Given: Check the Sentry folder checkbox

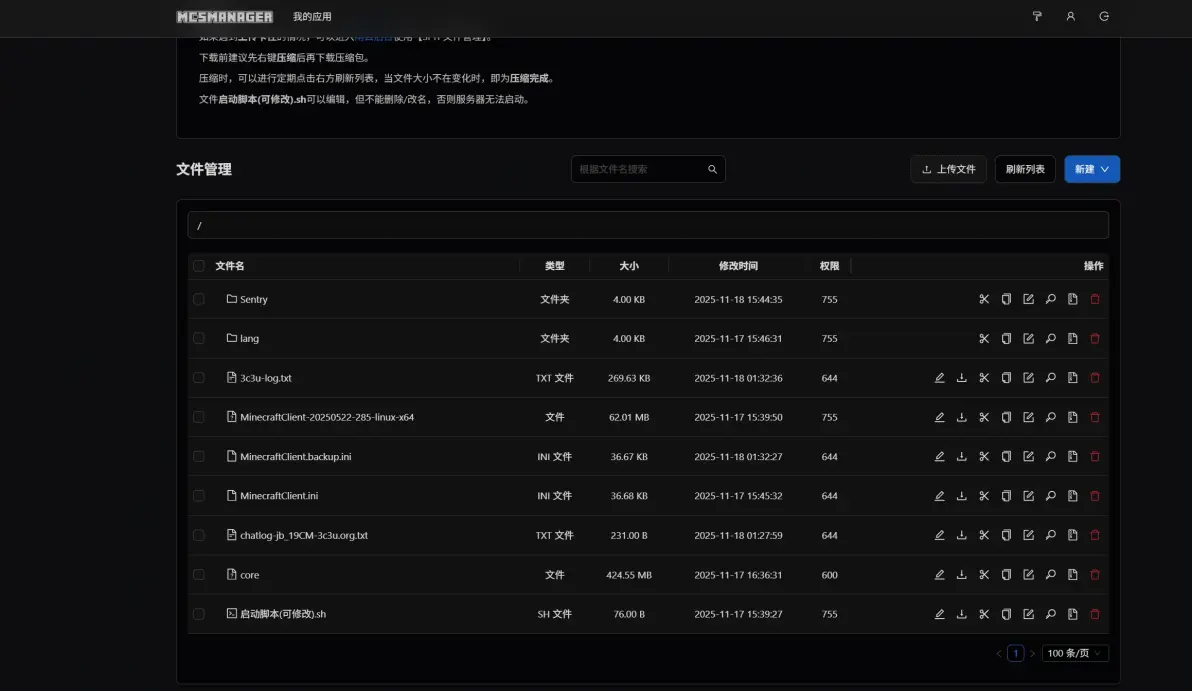Looking at the screenshot, I should (x=198, y=300).
